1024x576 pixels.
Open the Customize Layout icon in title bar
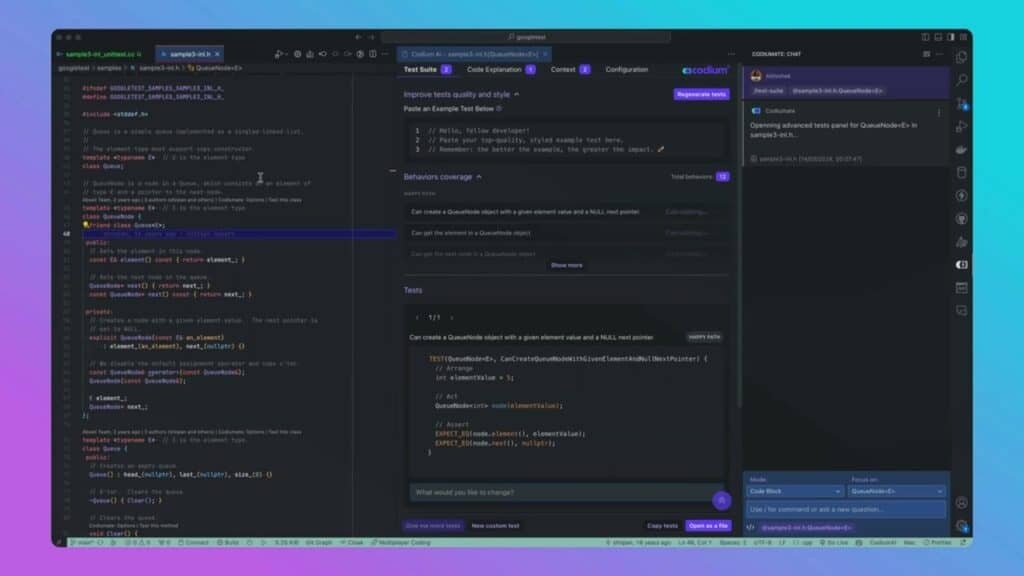(963, 37)
